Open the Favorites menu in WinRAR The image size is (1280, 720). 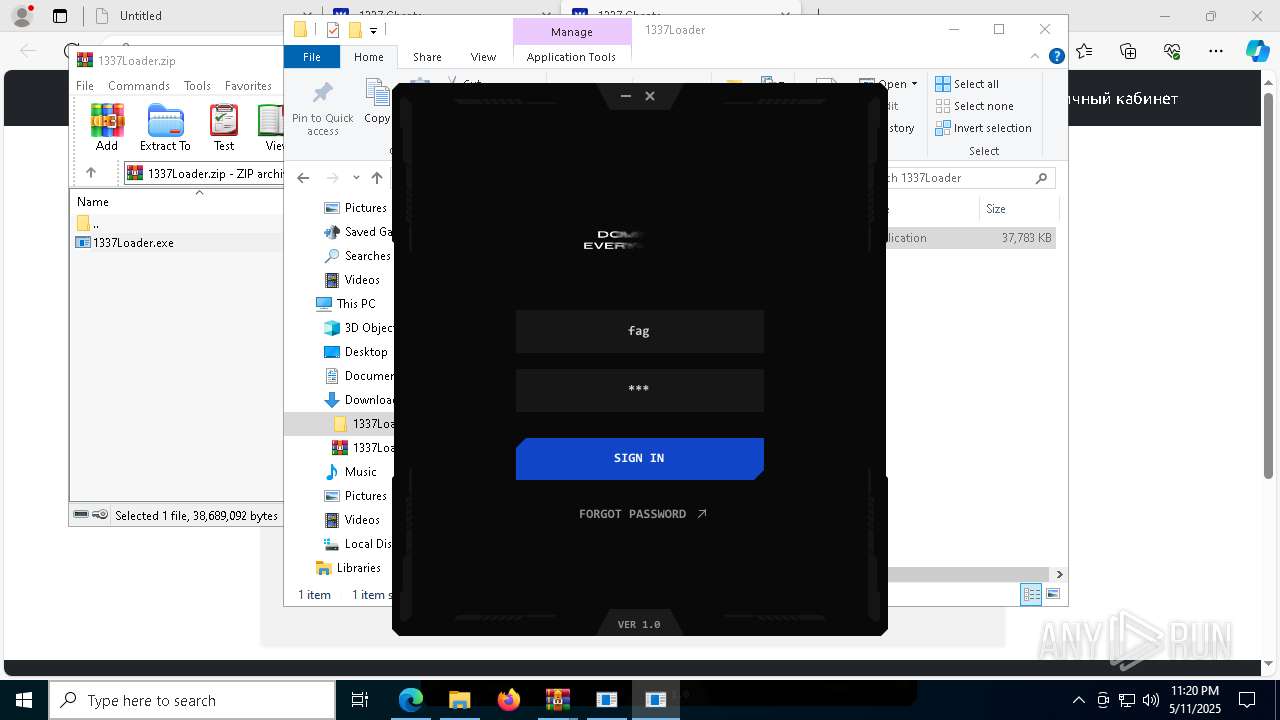click(x=248, y=86)
